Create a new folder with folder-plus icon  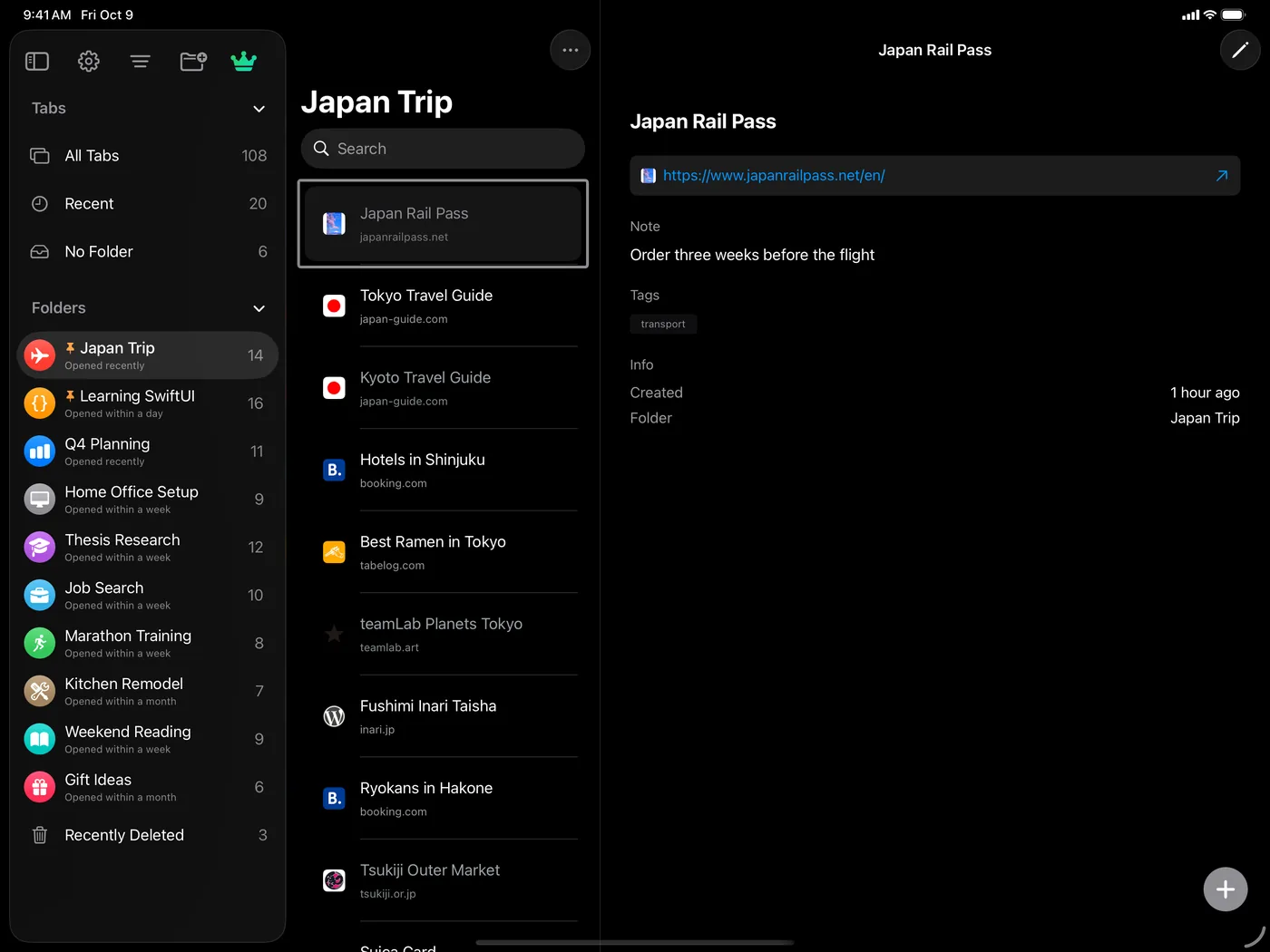193,61
